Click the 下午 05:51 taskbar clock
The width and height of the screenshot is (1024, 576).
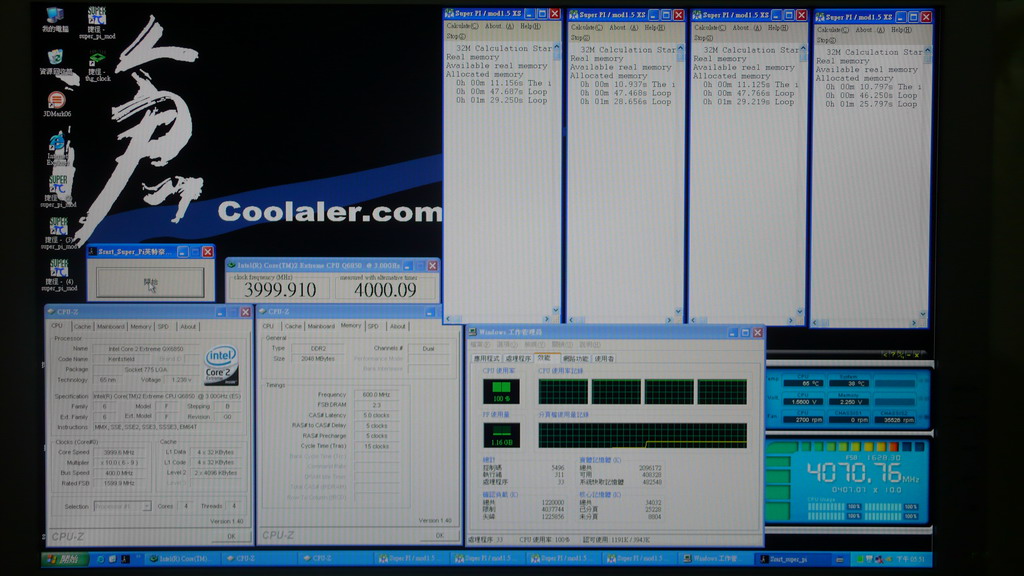[911, 559]
